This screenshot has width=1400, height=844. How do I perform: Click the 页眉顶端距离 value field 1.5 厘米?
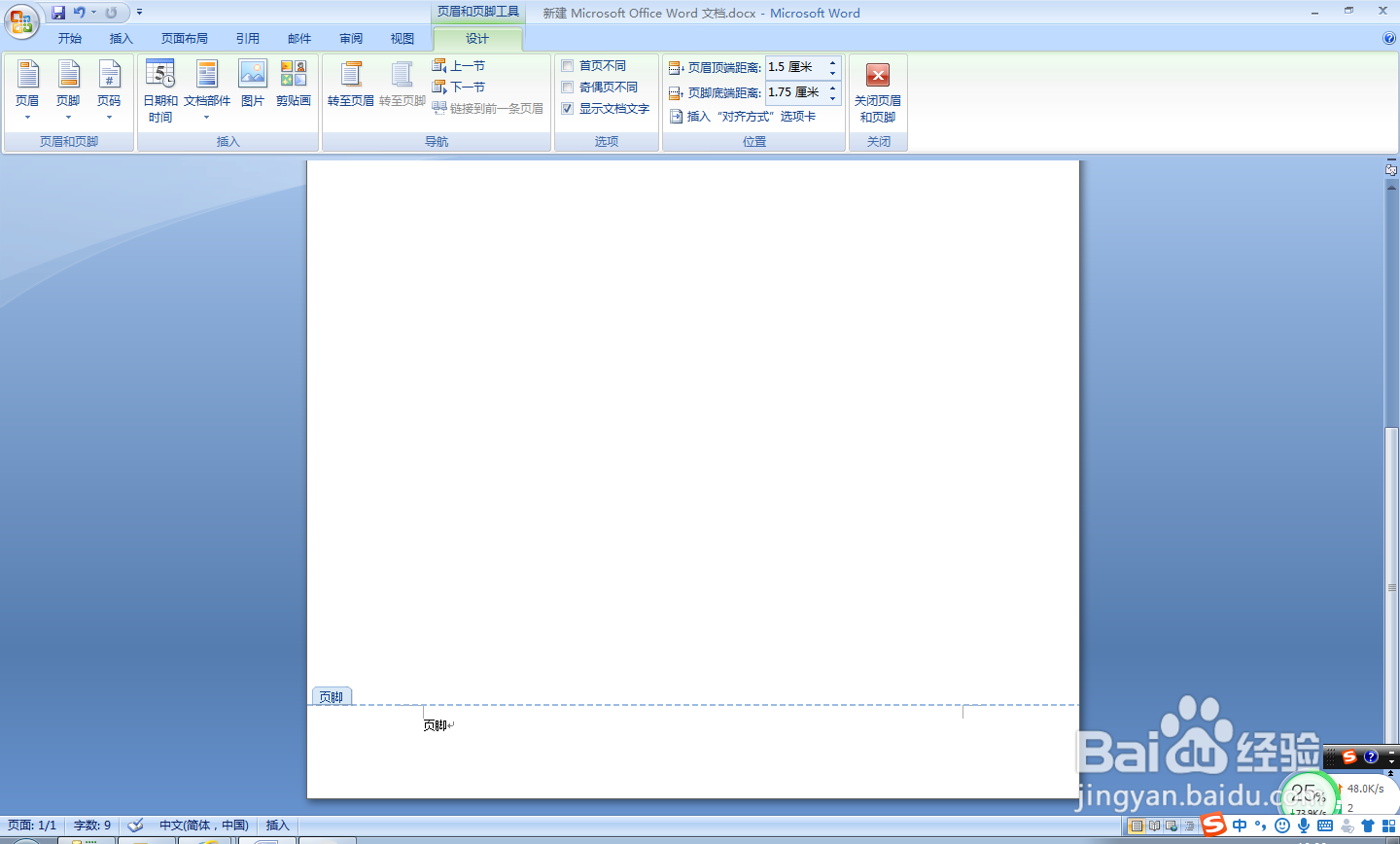point(795,67)
